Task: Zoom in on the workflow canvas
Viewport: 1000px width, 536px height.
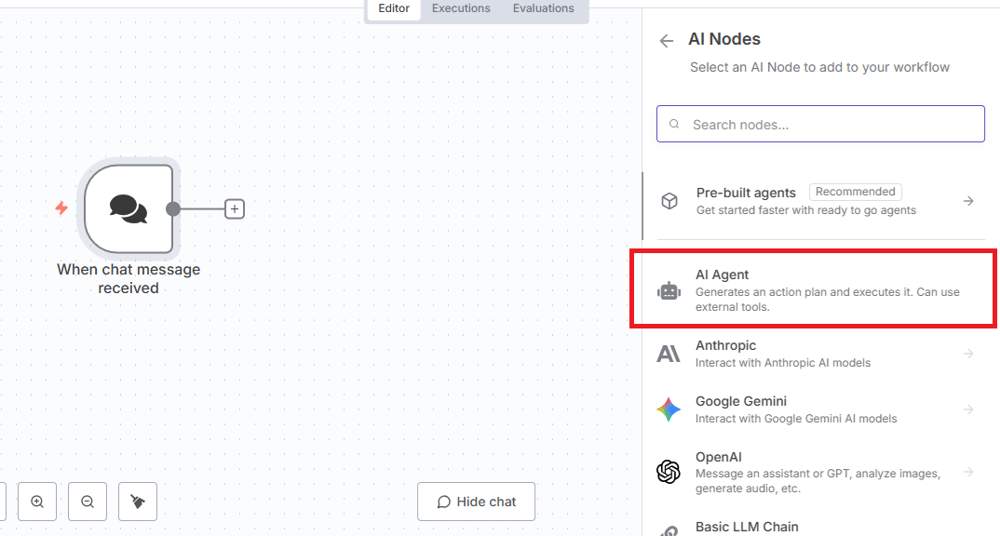Action: click(37, 502)
